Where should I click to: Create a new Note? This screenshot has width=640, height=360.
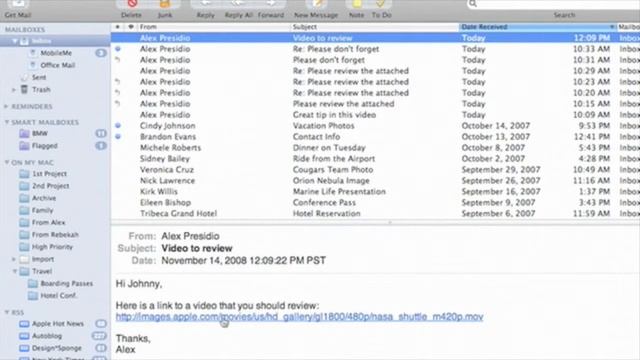click(x=356, y=9)
